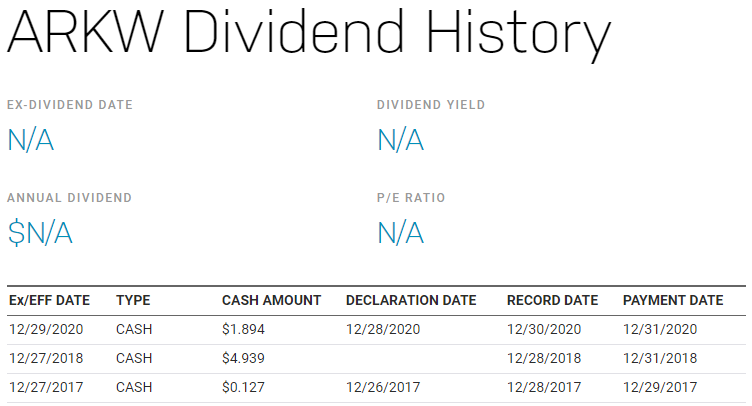Viewport: 752px width, 406px height.
Task: Click the N/A value under Ex-Dividend Date
Action: pyautogui.click(x=30, y=140)
